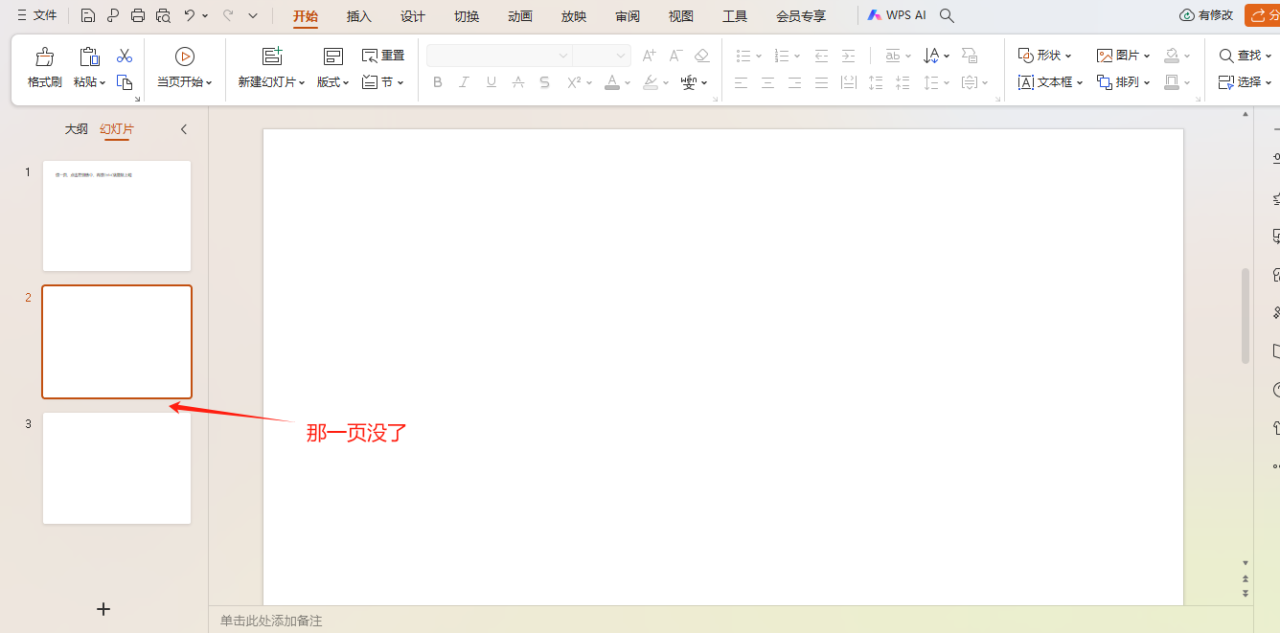Viewport: 1280px width, 633px height.
Task: Toggle bold formatting
Action: tap(436, 82)
